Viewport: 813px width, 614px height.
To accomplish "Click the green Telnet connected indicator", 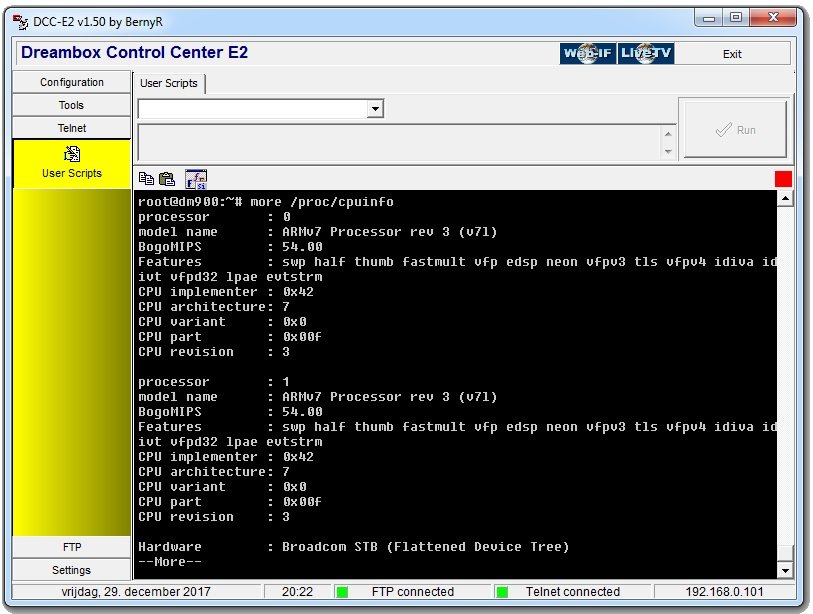I will coord(502,592).
